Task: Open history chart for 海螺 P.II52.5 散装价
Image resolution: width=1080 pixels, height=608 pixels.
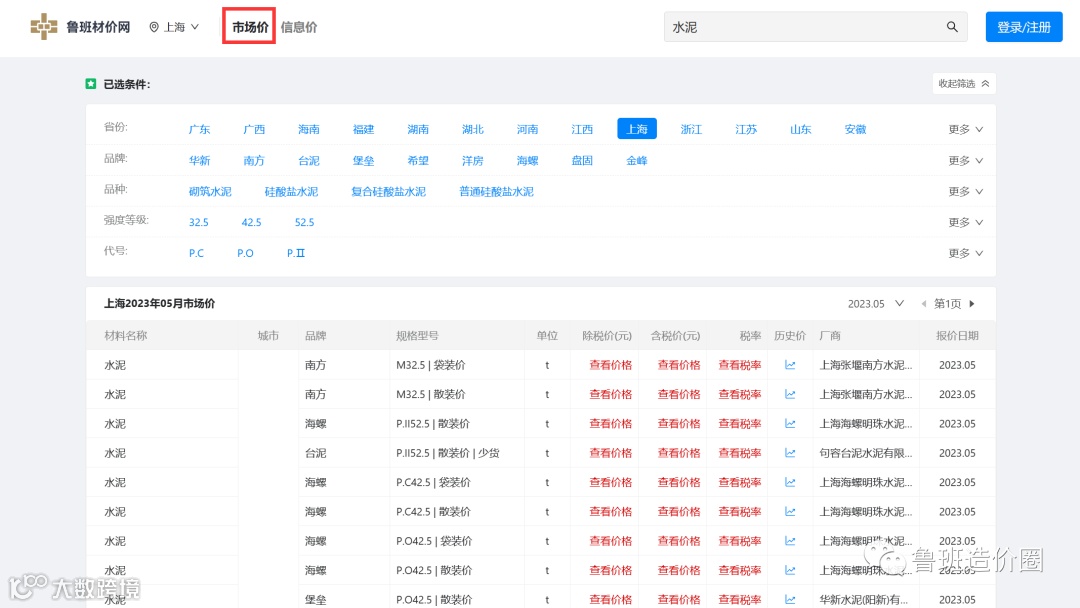Action: [790, 423]
